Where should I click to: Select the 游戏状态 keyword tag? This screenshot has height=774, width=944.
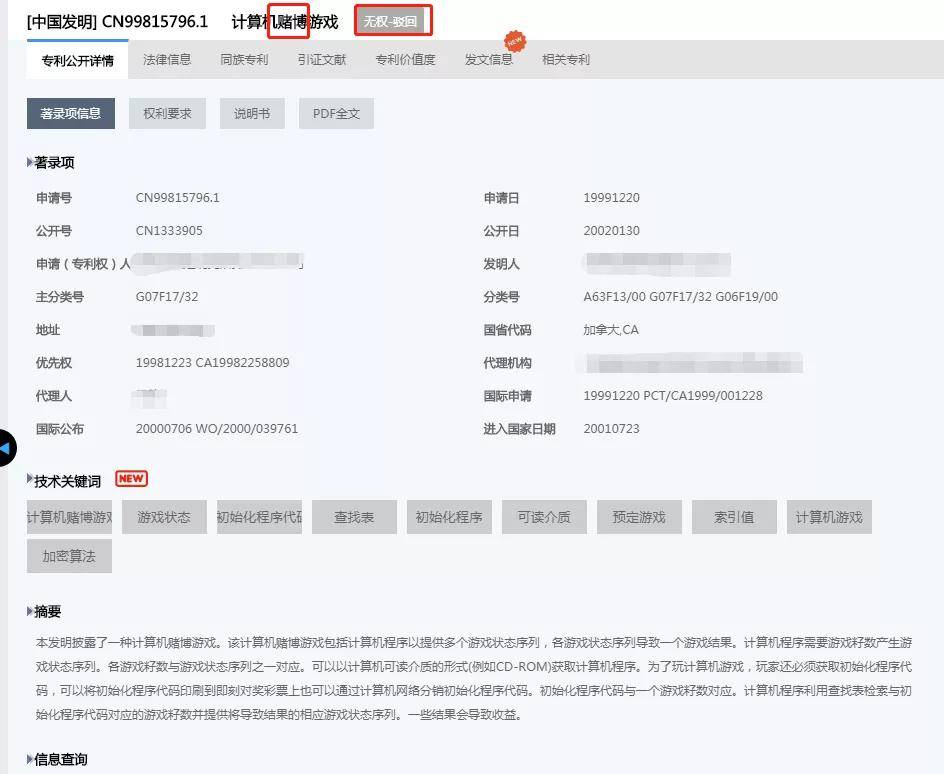(x=164, y=517)
